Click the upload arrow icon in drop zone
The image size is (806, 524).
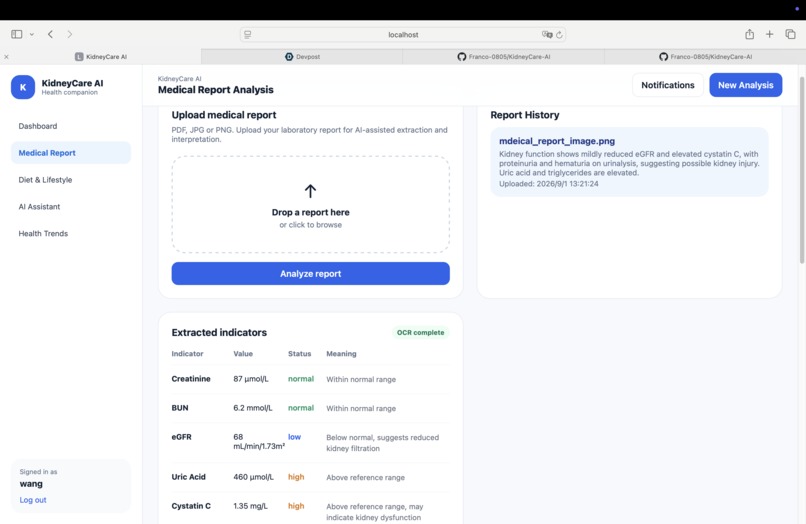click(310, 191)
